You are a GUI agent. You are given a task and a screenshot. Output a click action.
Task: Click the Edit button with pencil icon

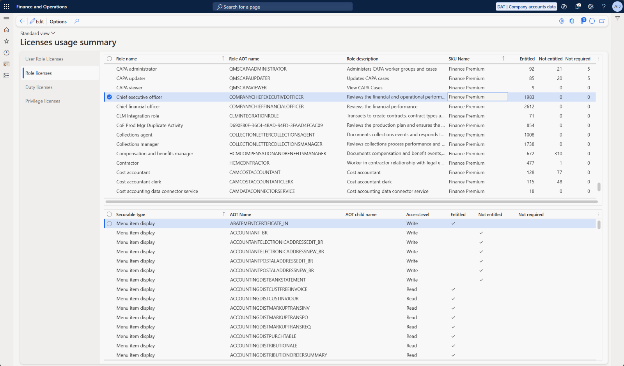37,21
